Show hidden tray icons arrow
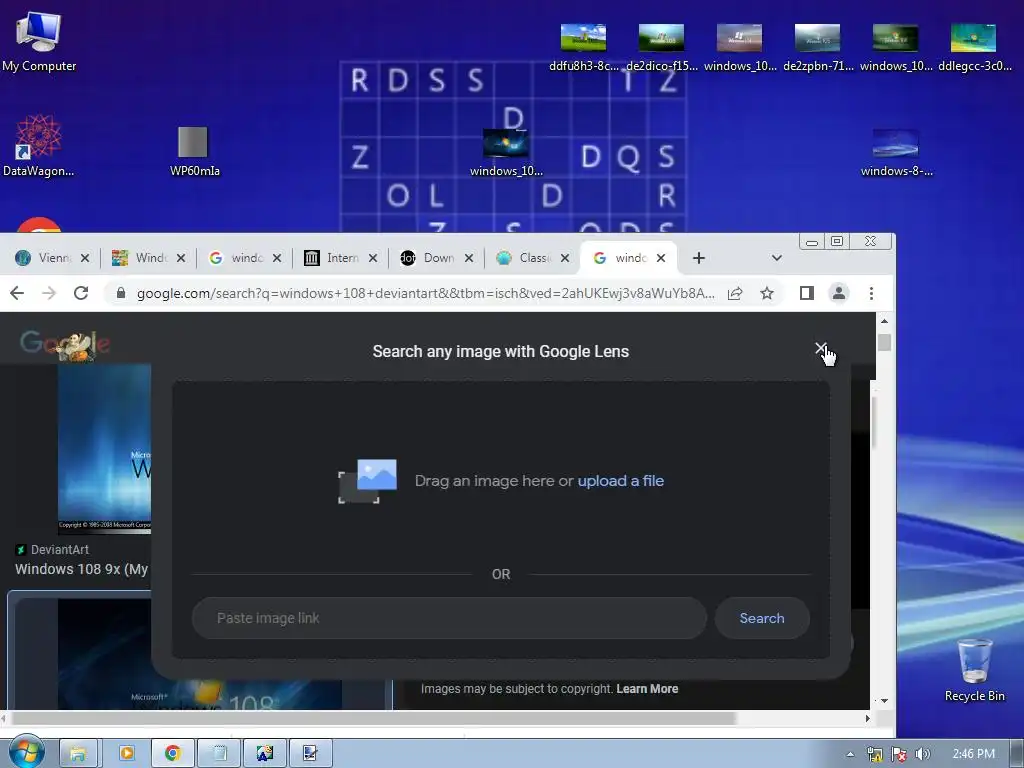This screenshot has width=1024, height=768. click(850, 754)
